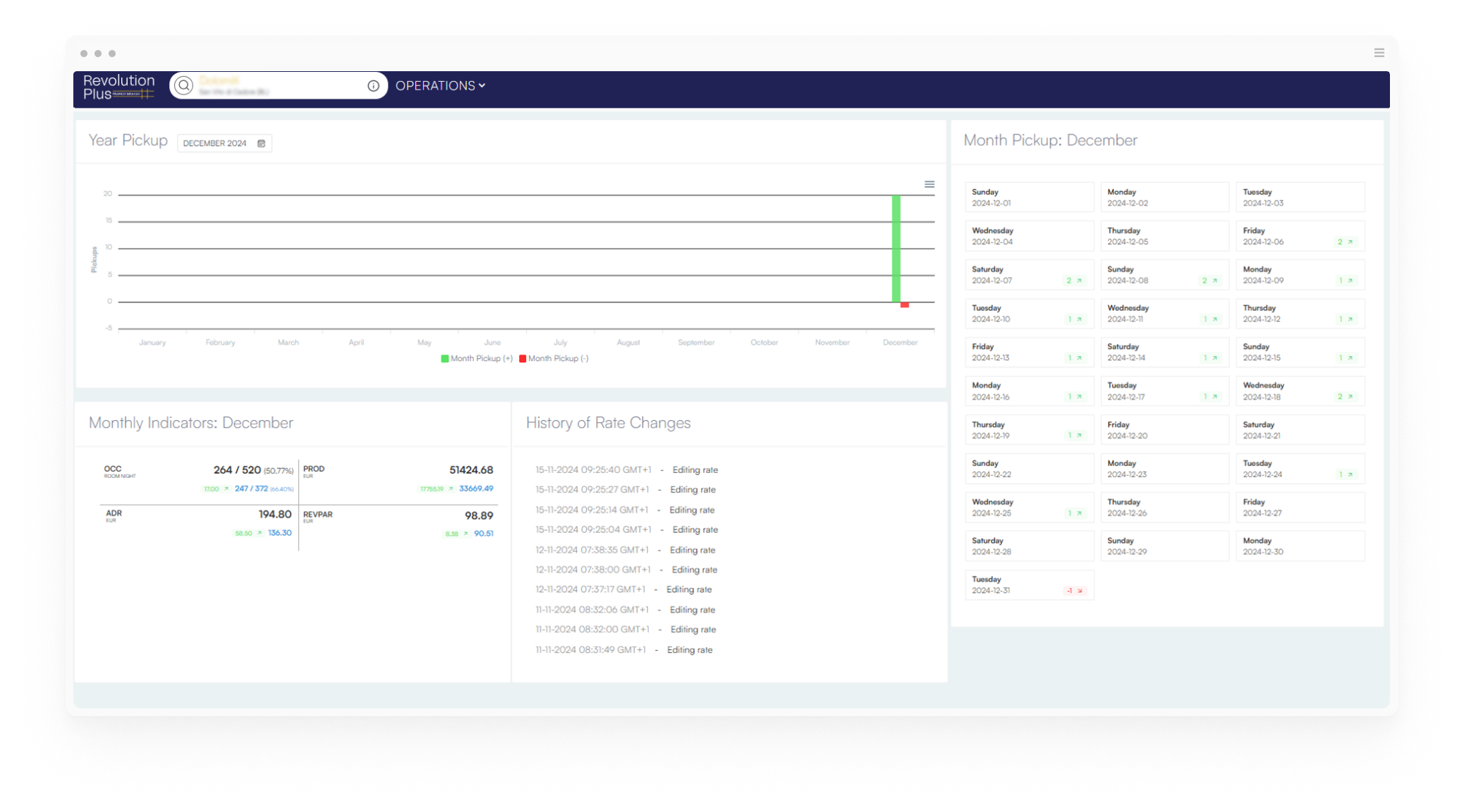Open the 15-11-2024 09:25:40 rate change entry
Image resolution: width=1464 pixels, height=812 pixels.
tap(626, 470)
